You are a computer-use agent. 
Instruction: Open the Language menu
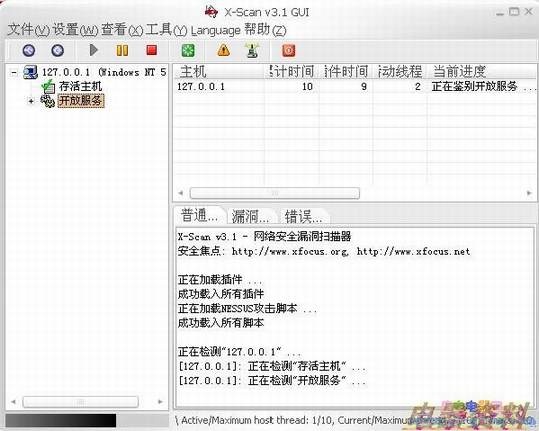pos(216,30)
